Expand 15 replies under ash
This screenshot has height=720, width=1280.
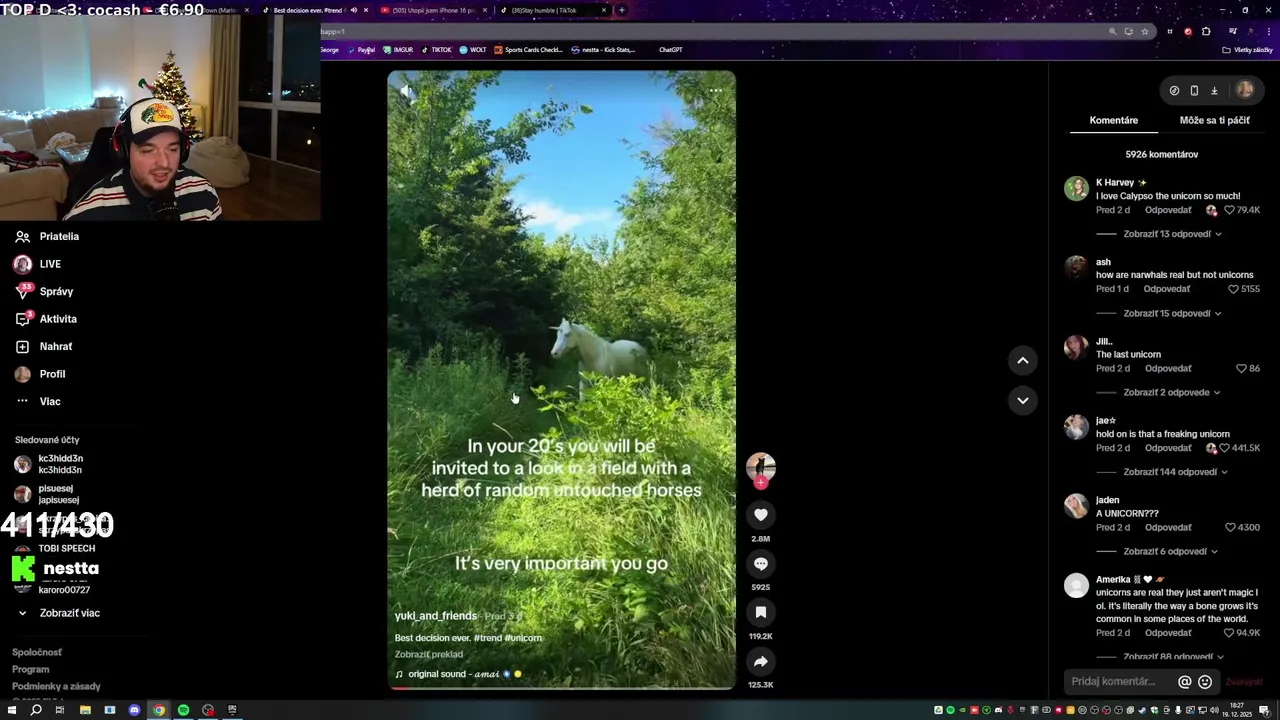point(1172,313)
